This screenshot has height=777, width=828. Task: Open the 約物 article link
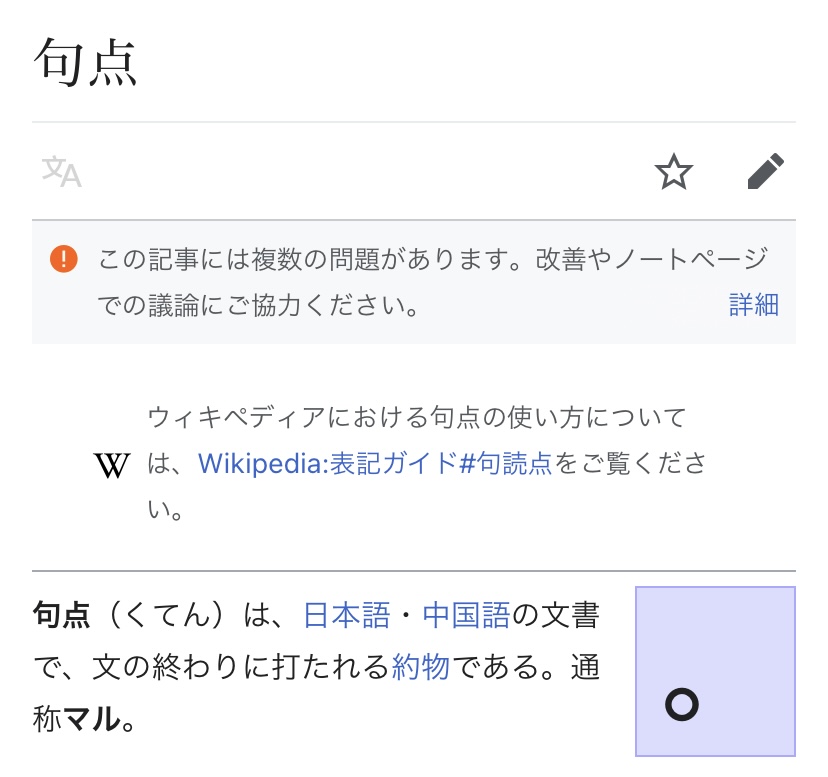click(420, 667)
